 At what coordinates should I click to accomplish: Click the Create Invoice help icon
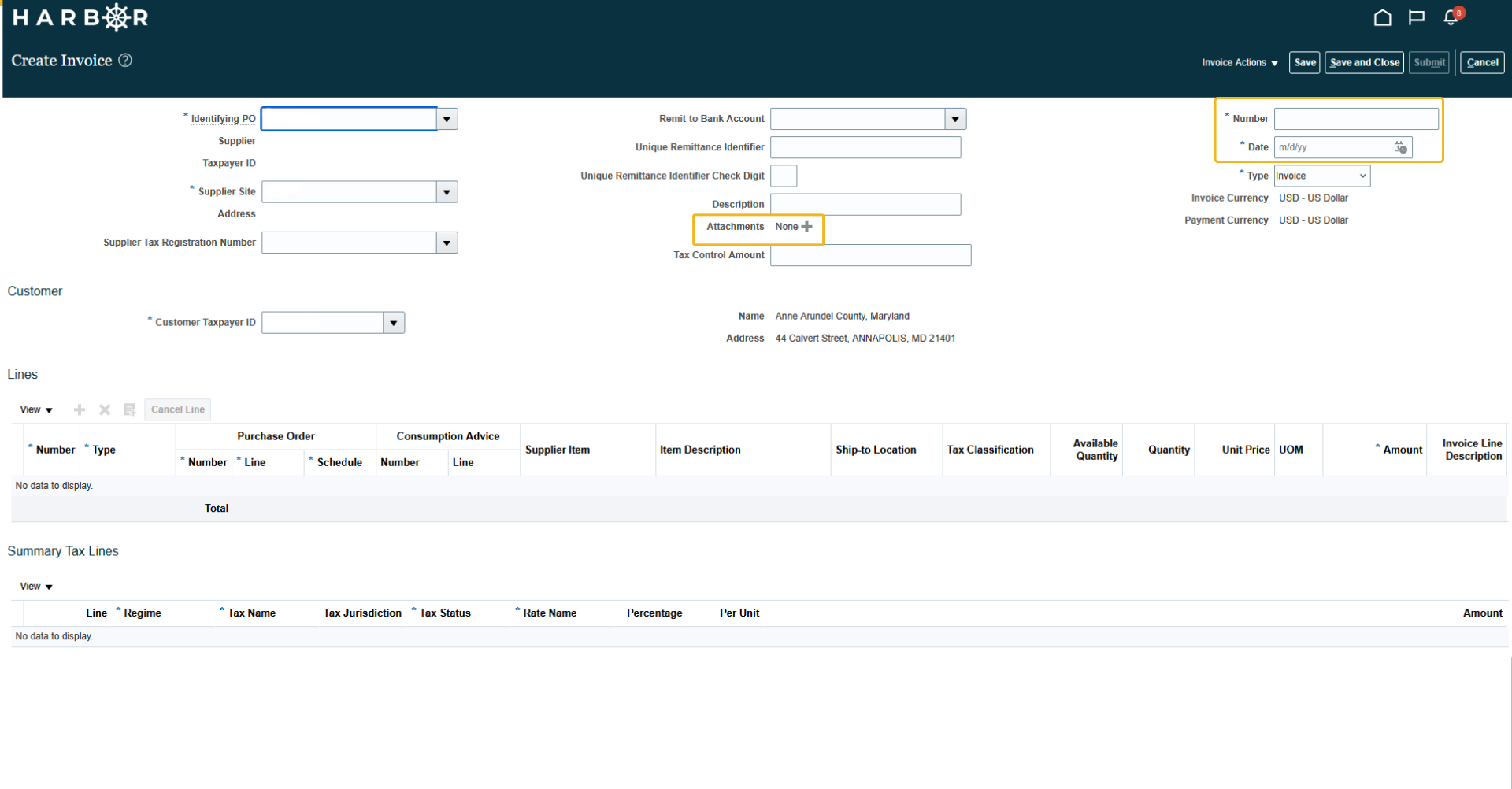pyautogui.click(x=125, y=61)
